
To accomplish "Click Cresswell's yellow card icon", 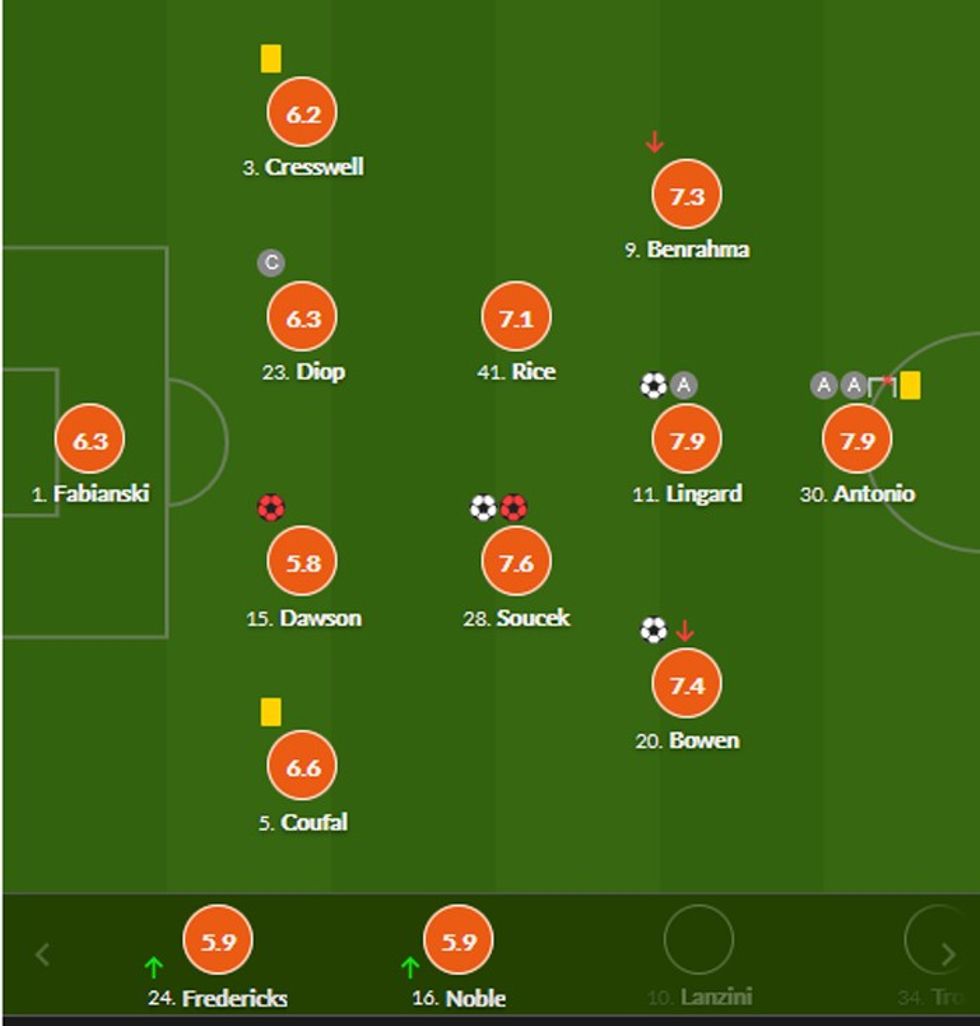I will click(271, 59).
